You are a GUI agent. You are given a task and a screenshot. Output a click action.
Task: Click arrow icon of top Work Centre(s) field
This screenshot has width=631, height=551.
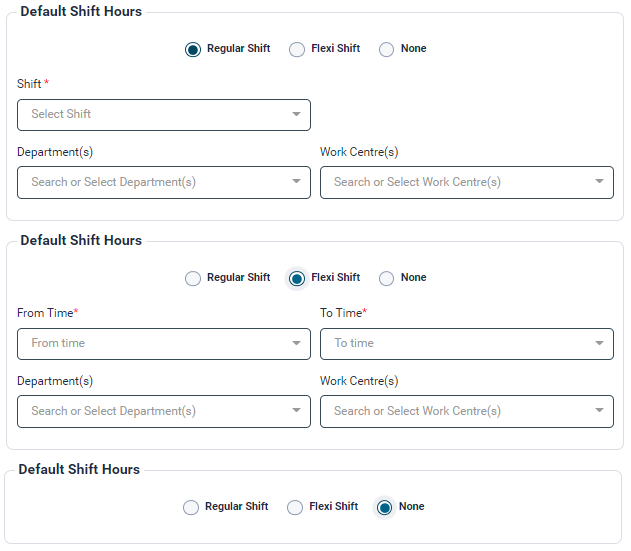[x=599, y=182]
